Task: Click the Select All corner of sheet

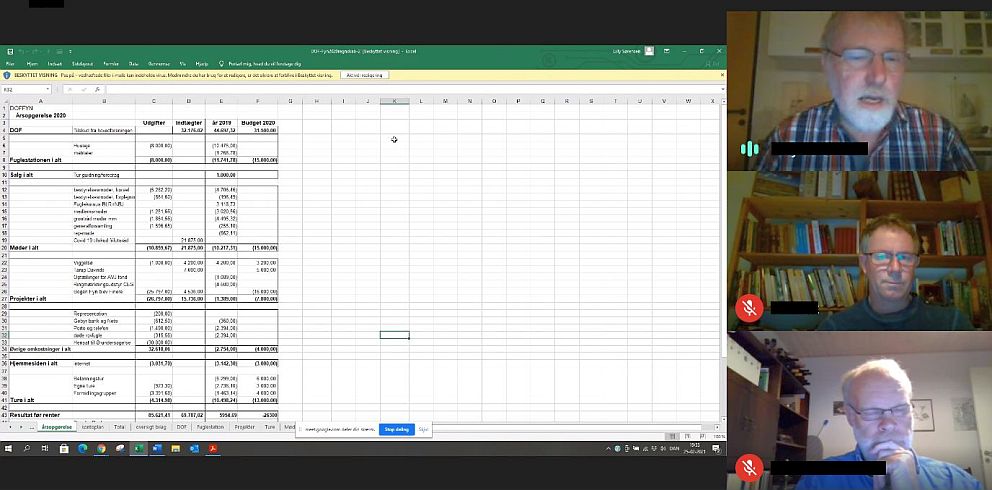Action: click(4, 101)
